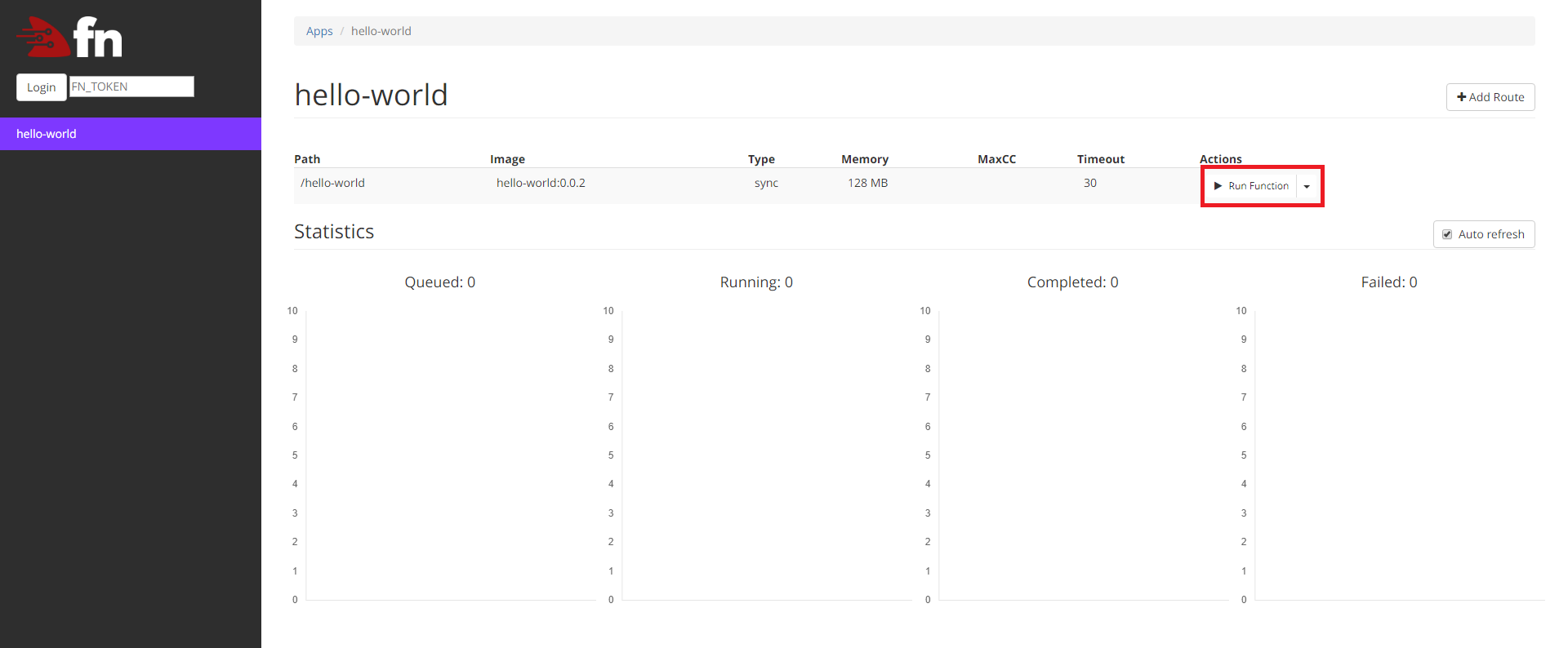Click the Statistics heading
Image resolution: width=1568 pixels, height=648 pixels.
coord(334,232)
